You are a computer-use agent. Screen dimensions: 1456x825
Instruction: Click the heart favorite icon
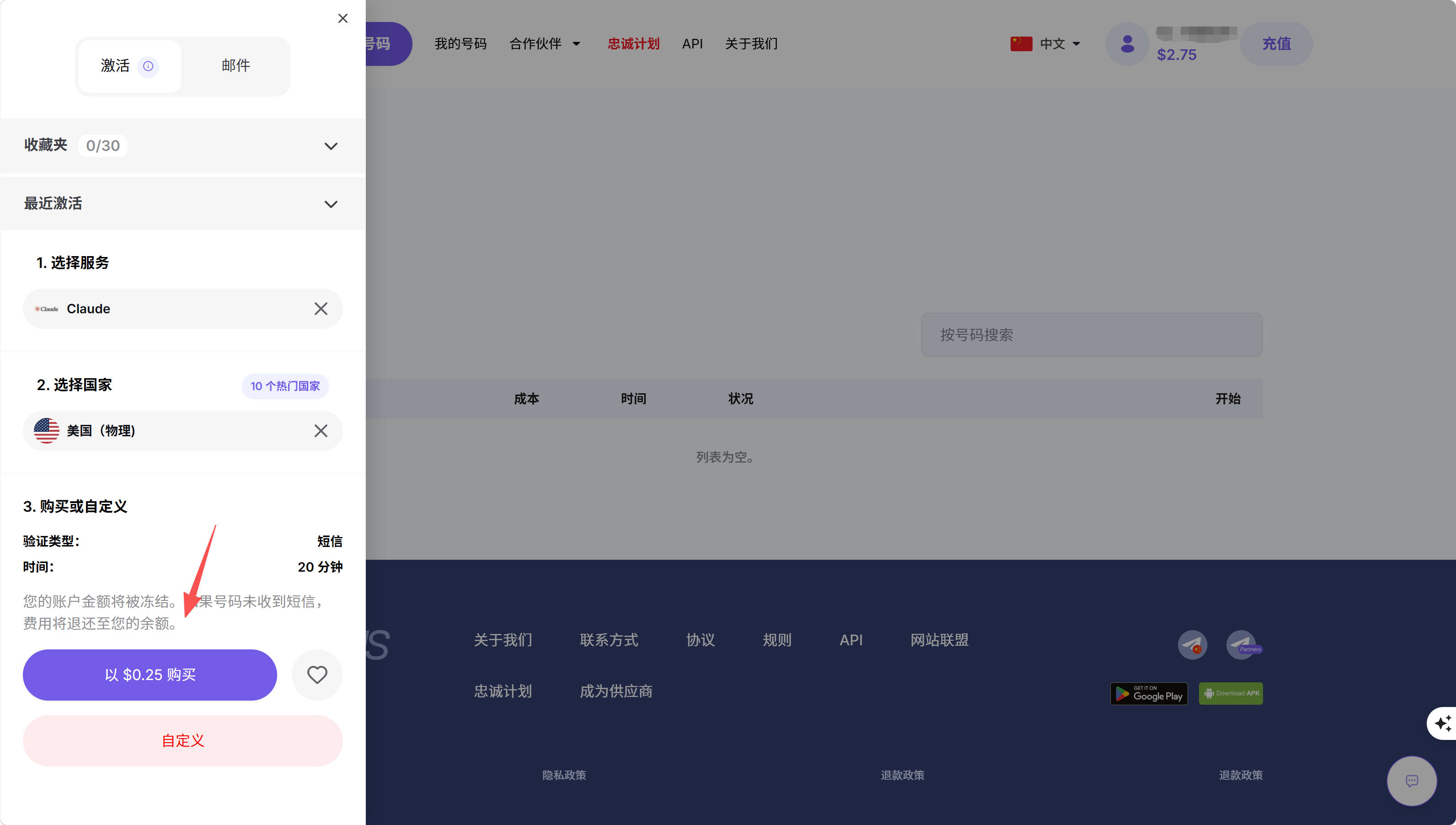coord(317,674)
